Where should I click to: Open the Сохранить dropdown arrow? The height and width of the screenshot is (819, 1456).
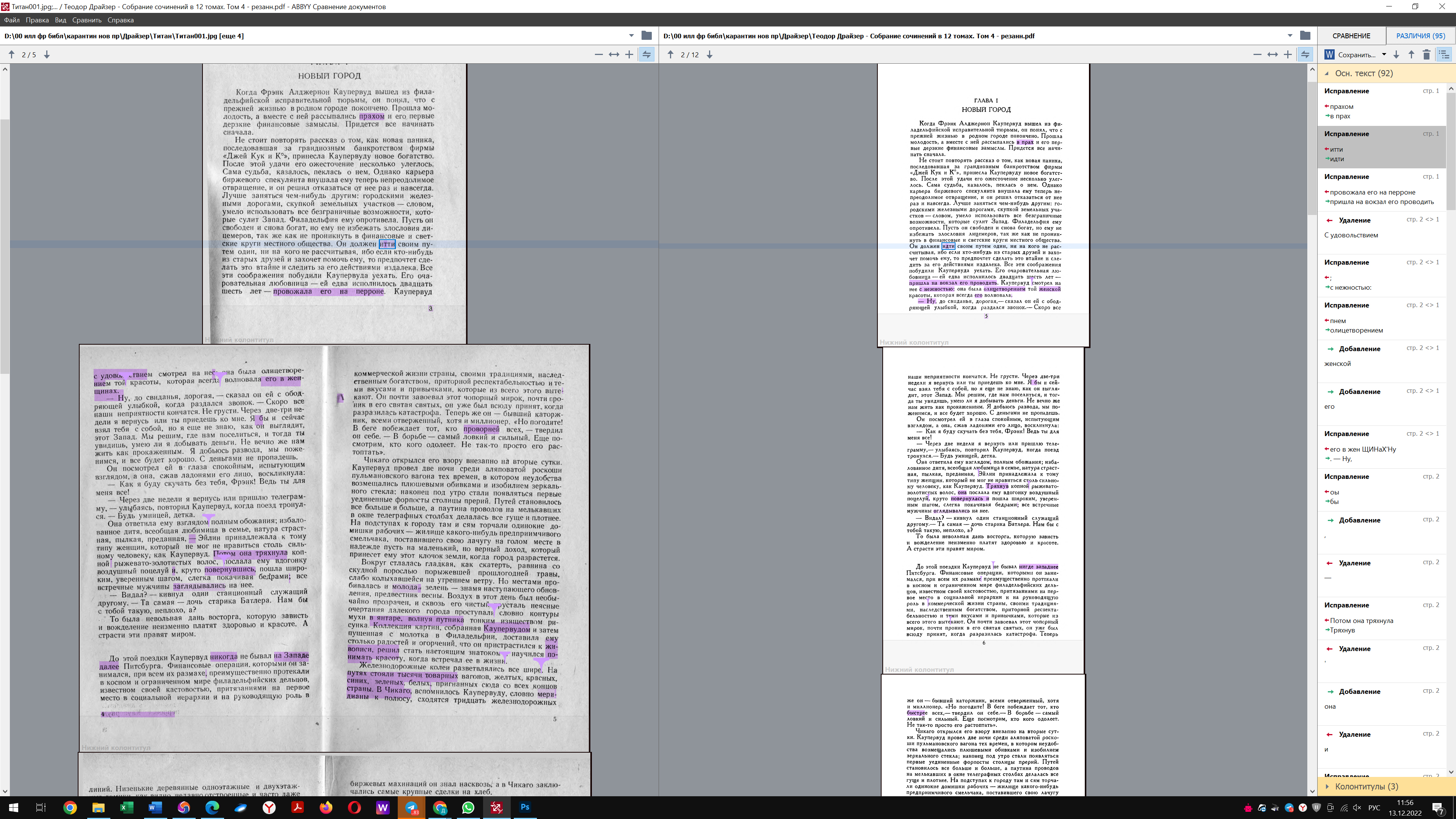point(1384,54)
